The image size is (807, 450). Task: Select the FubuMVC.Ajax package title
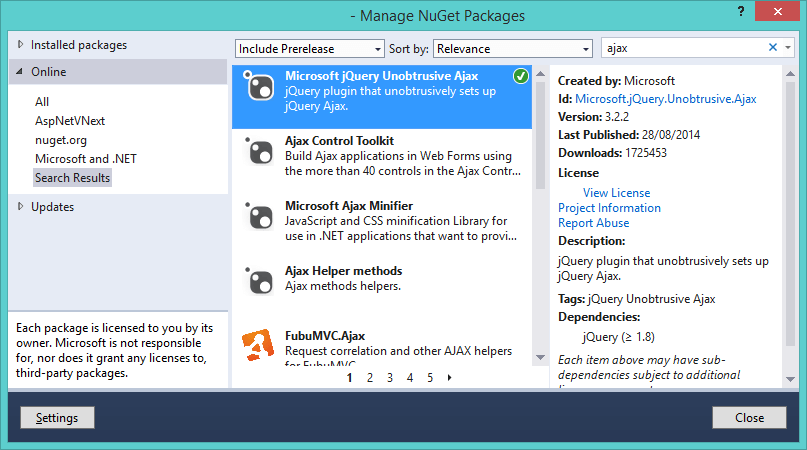(325, 336)
